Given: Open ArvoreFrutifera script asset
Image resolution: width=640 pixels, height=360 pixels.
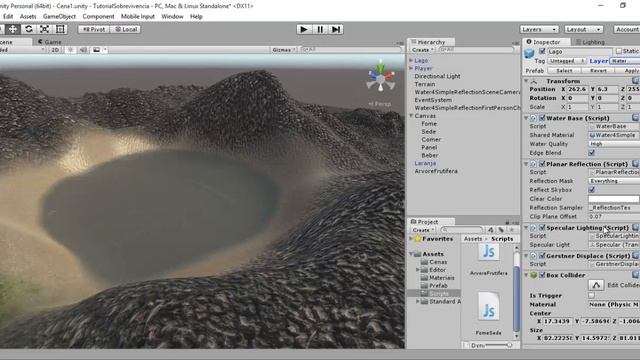Looking at the screenshot, I should (489, 260).
